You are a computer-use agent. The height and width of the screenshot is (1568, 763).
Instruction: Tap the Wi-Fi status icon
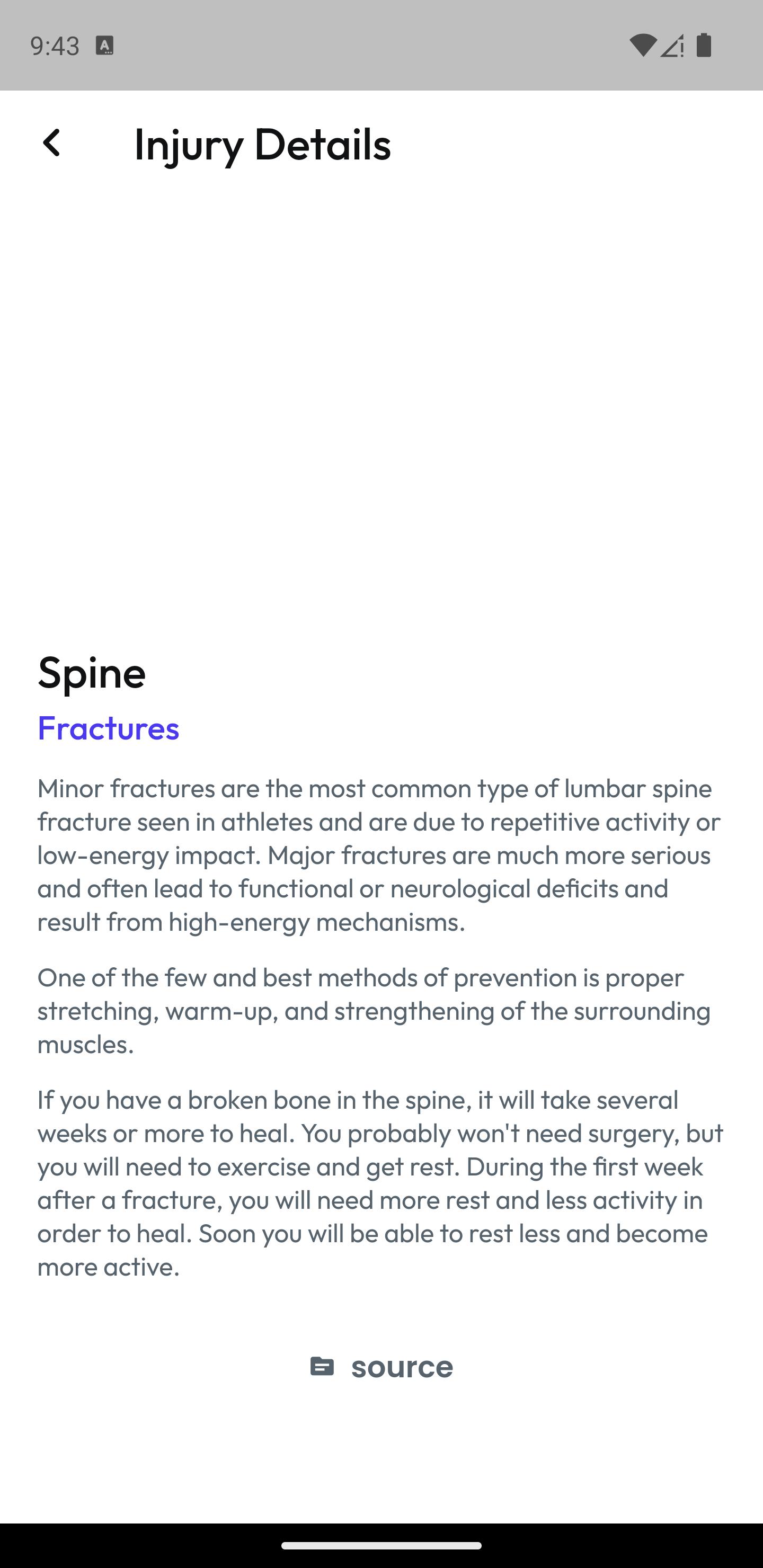tap(642, 46)
